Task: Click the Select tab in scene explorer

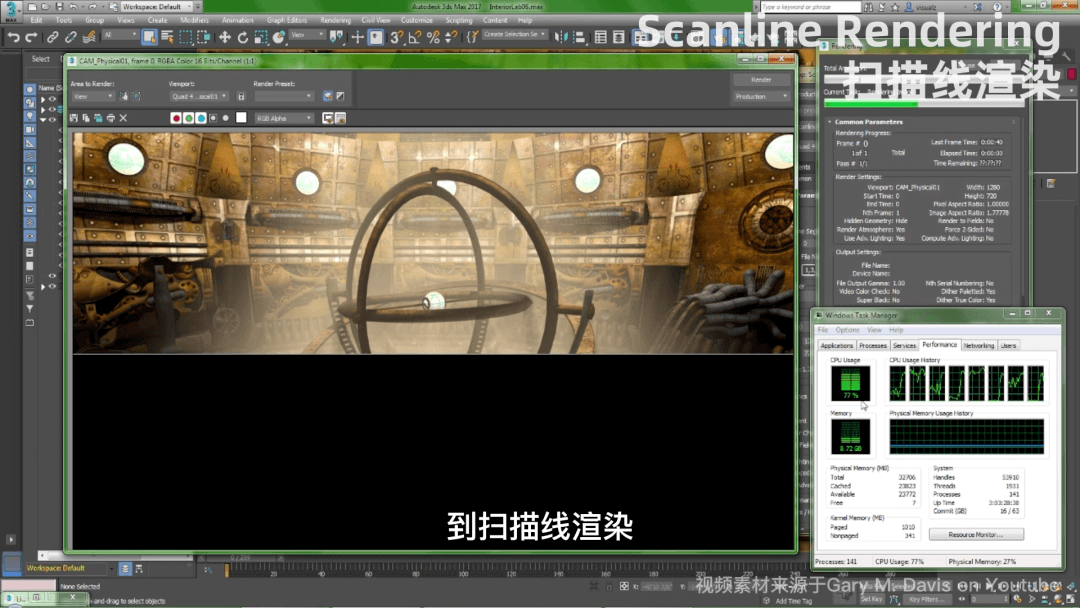Action: 41,59
